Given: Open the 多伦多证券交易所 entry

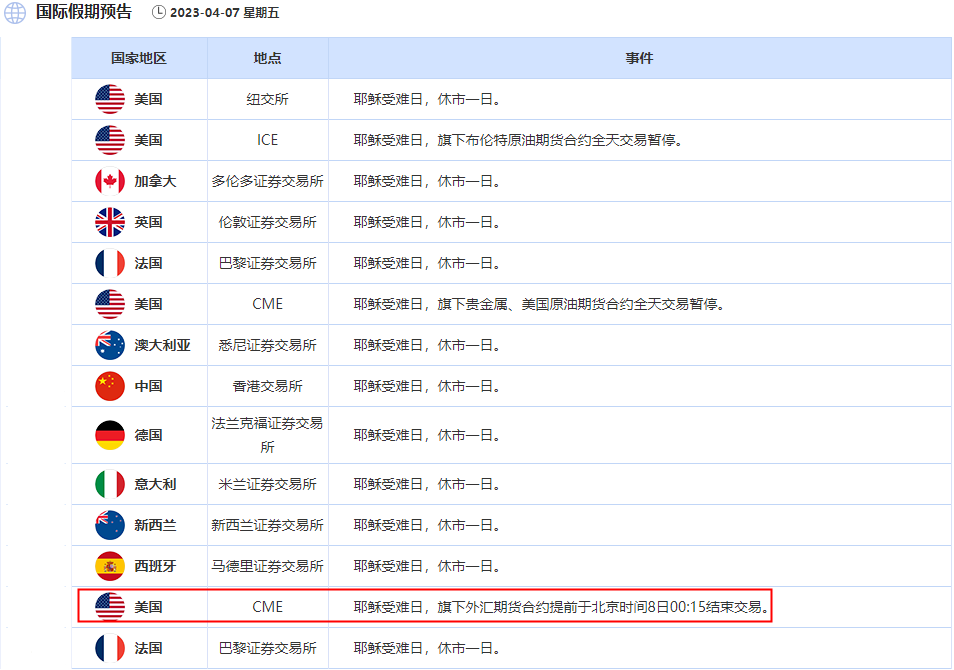Looking at the screenshot, I should [x=267, y=181].
